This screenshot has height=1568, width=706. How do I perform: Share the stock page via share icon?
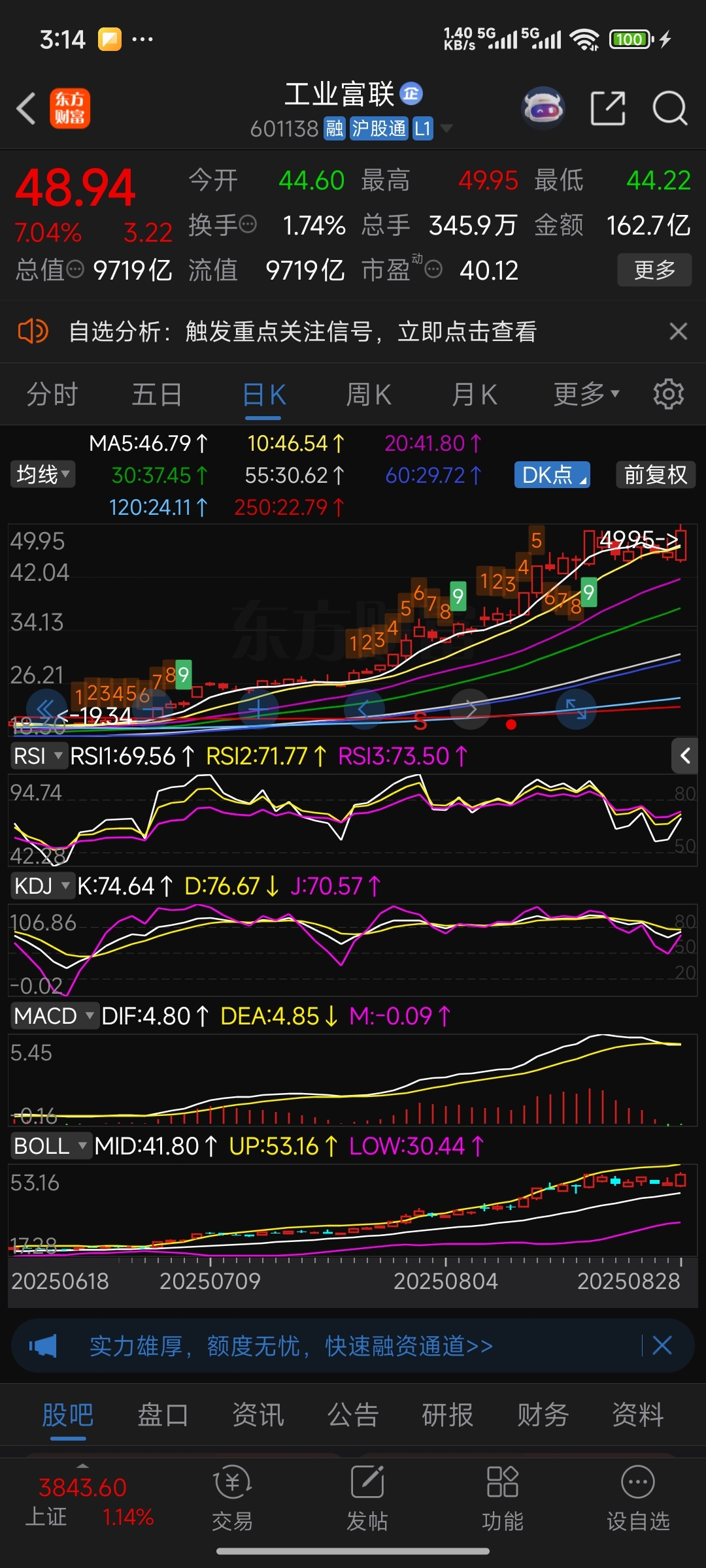click(x=608, y=108)
